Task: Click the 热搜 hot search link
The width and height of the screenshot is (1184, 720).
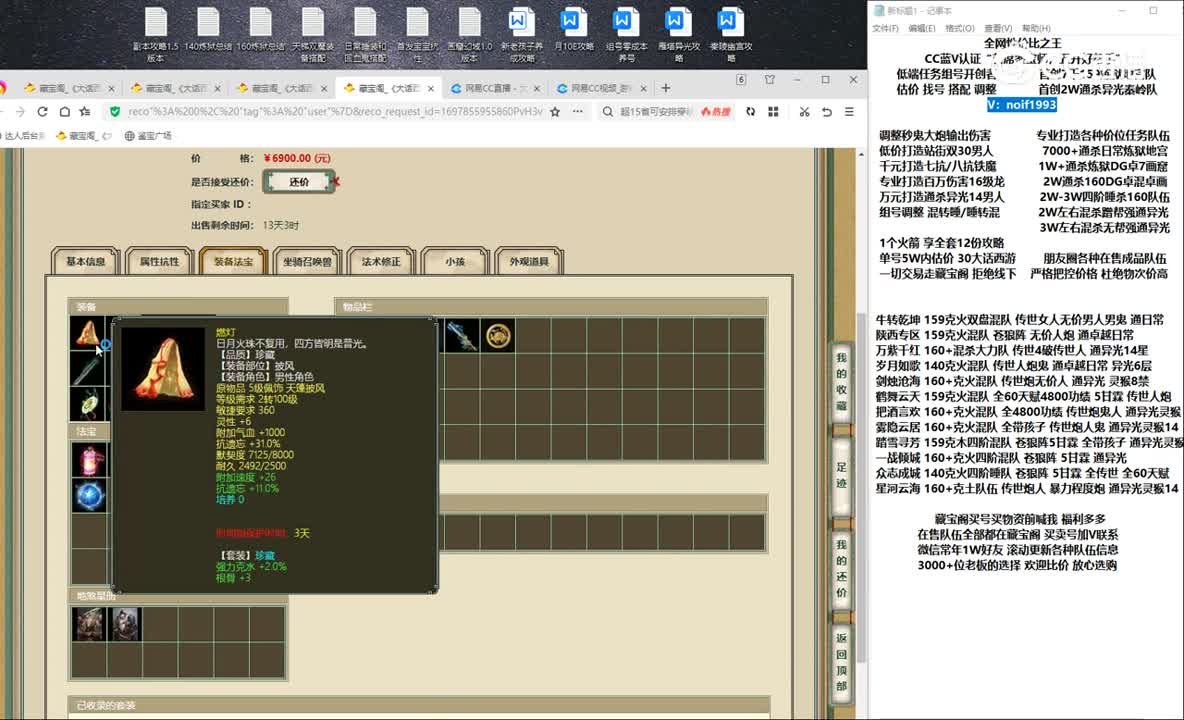Action: (x=716, y=112)
